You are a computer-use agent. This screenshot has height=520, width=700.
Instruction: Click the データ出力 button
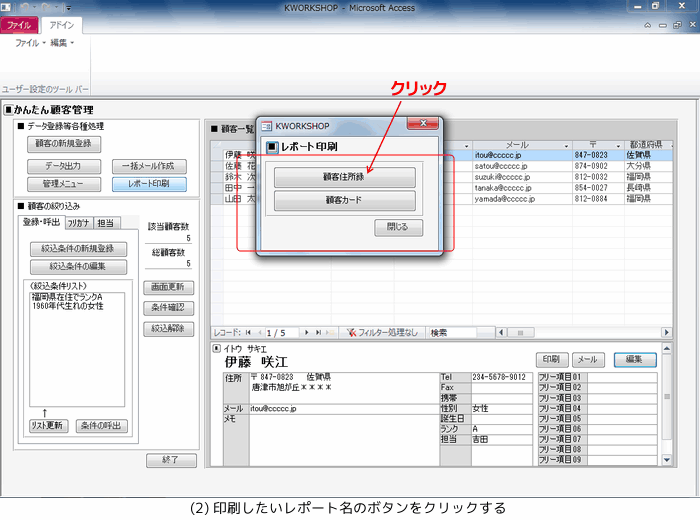[x=63, y=166]
